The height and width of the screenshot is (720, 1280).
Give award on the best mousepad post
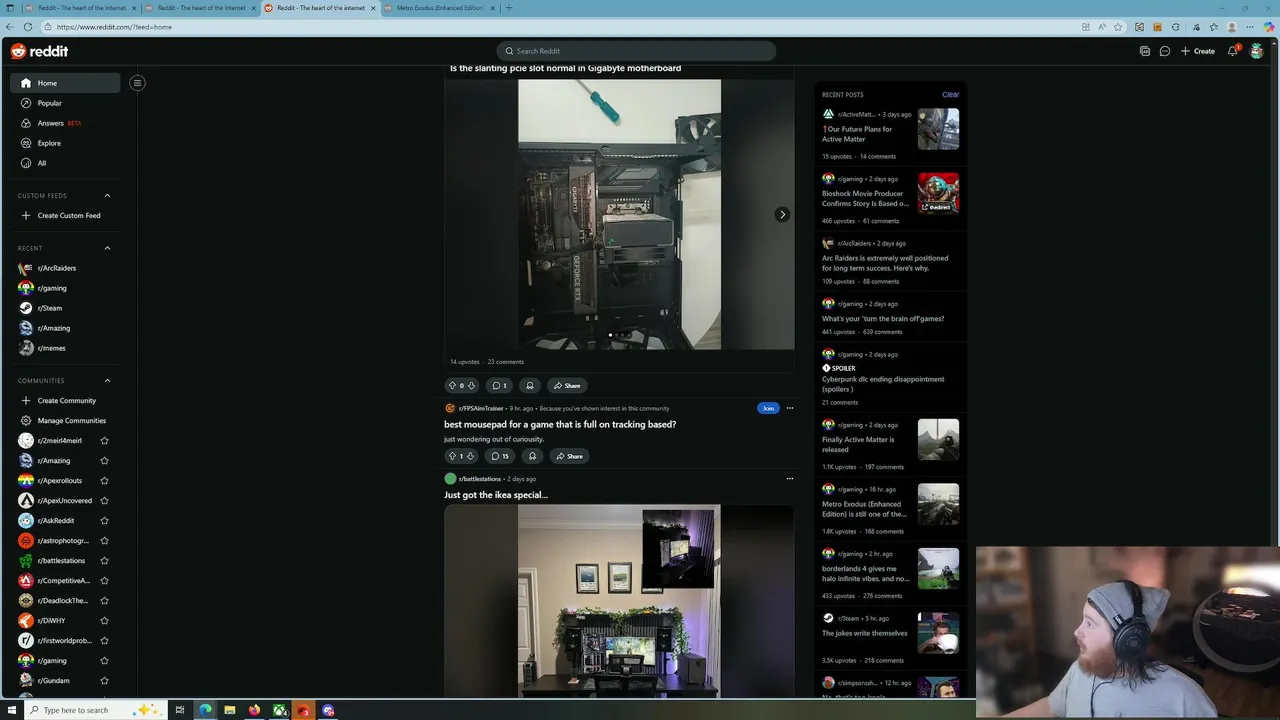point(532,456)
